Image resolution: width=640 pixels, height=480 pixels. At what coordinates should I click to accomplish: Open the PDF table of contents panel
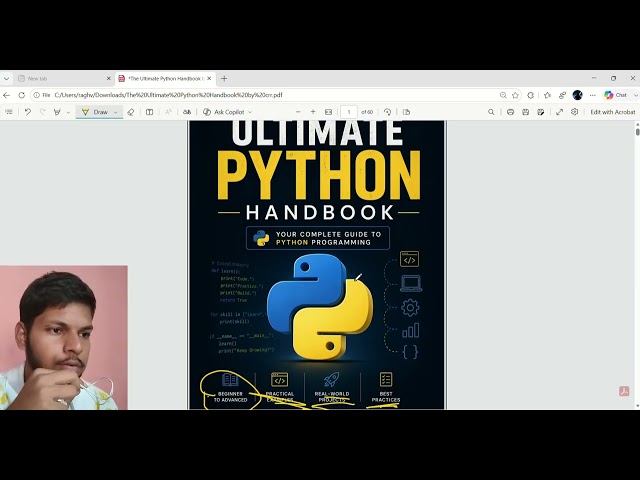pos(9,112)
